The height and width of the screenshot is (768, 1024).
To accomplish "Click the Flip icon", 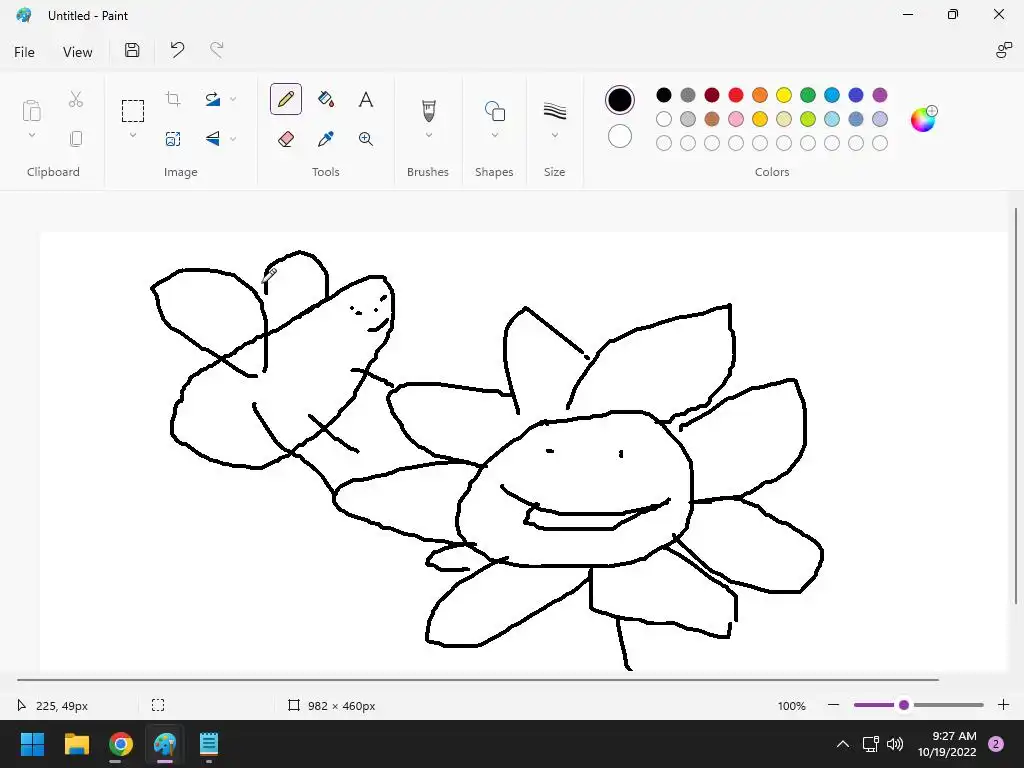I will (x=213, y=138).
